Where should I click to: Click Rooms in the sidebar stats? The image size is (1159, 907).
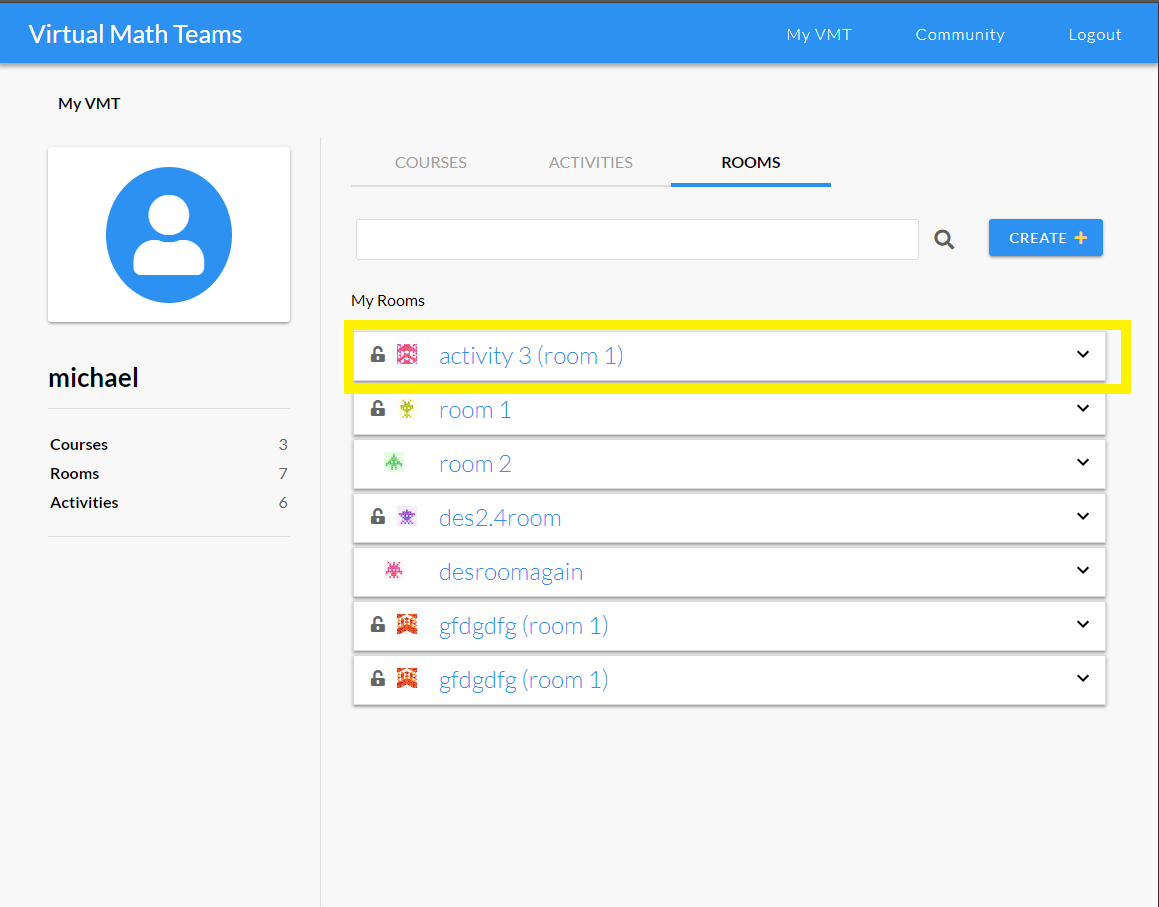[75, 473]
